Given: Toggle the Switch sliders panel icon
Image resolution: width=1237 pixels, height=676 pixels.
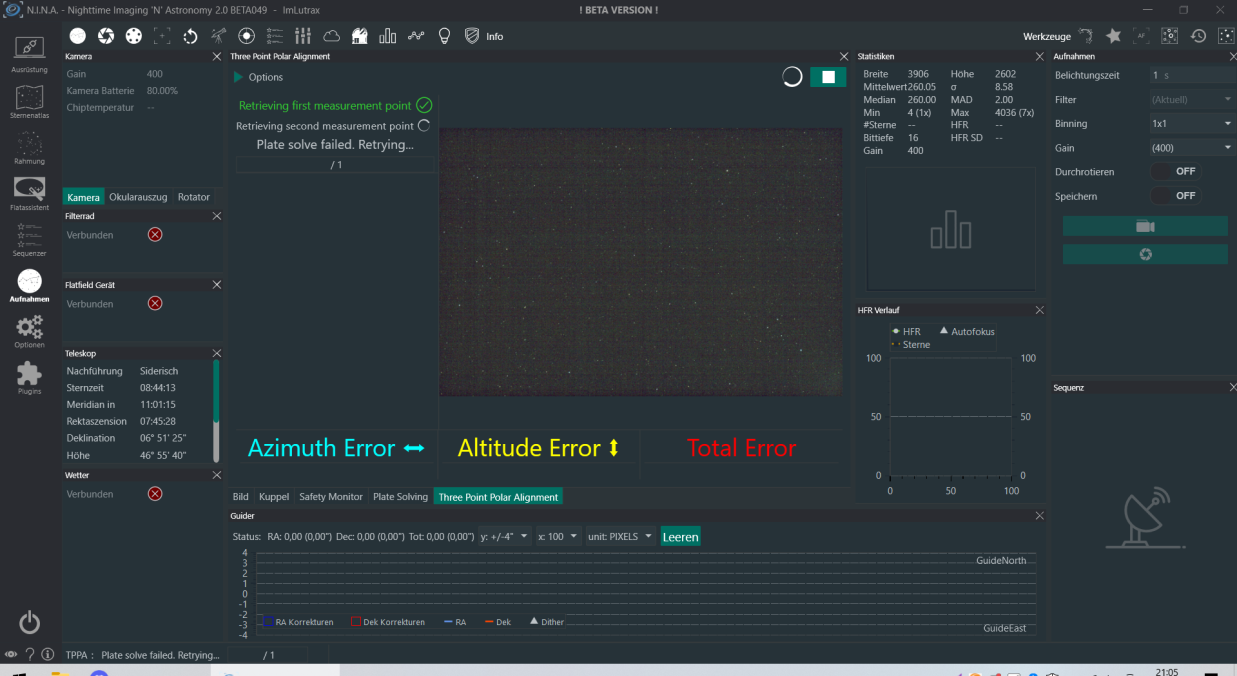Looking at the screenshot, I should click(x=303, y=36).
